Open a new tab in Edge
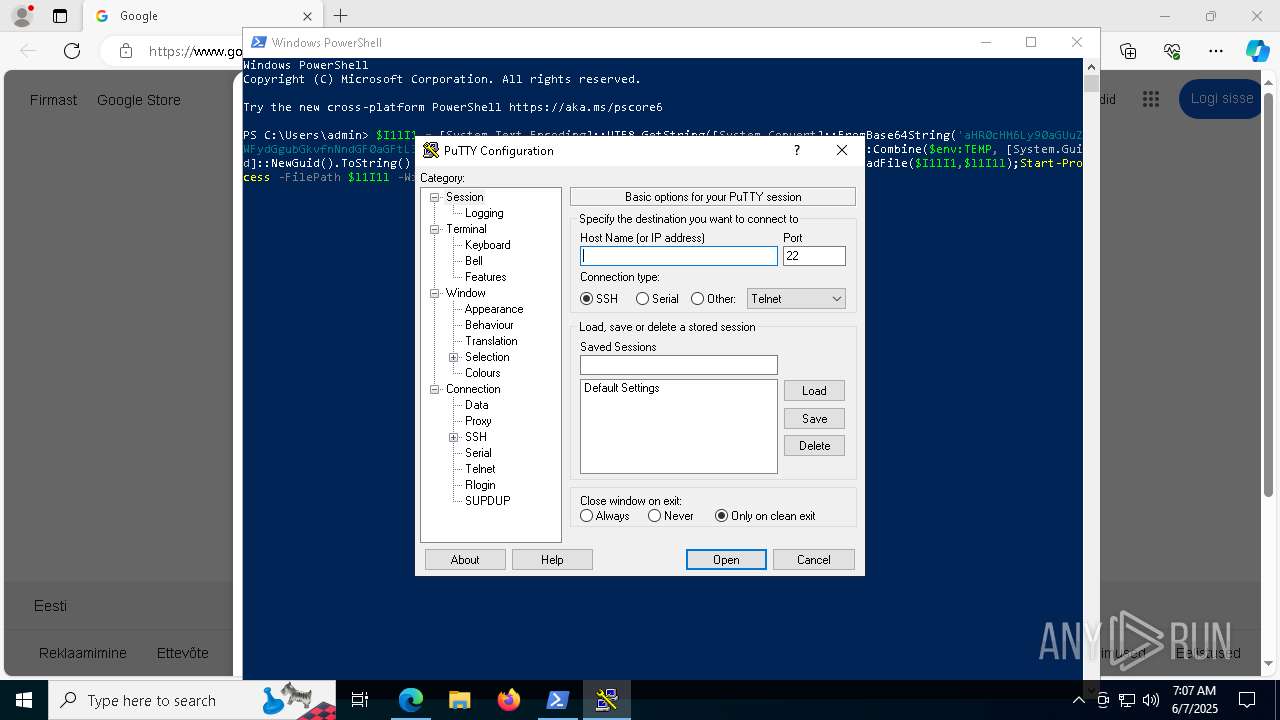Viewport: 1280px width, 720px height. pyautogui.click(x=341, y=16)
